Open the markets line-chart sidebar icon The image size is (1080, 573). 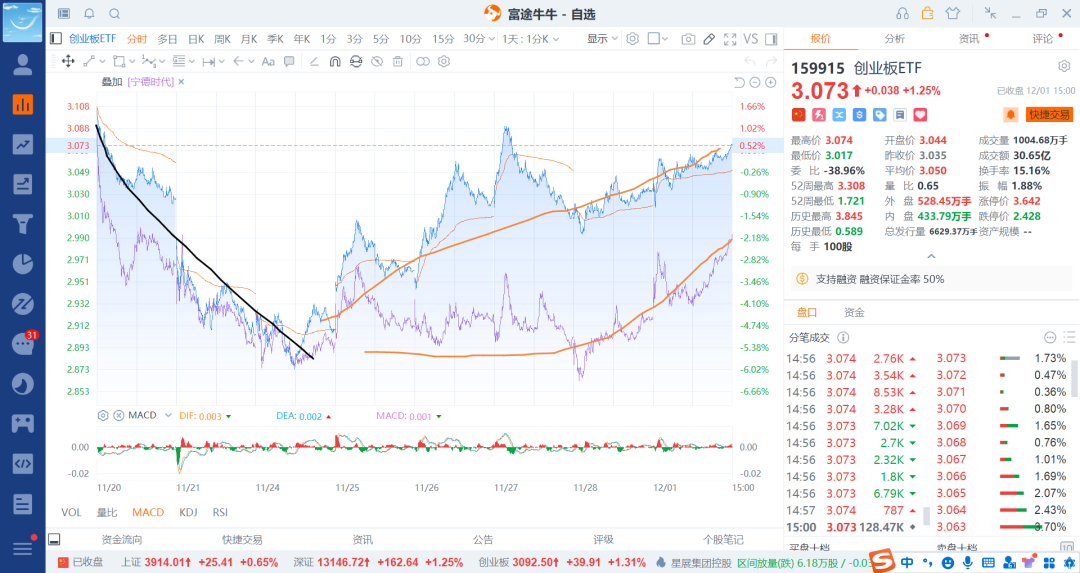pos(23,145)
